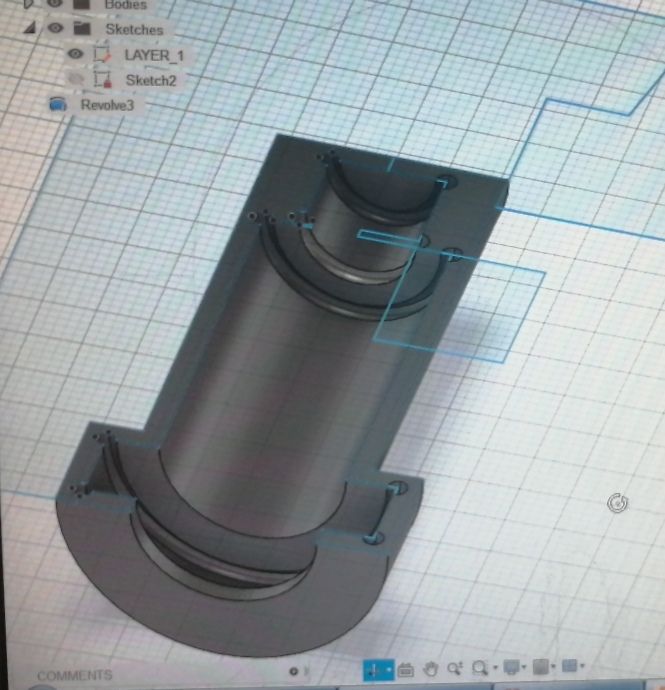
Task: Expand the Grid and Snaps dropdown arrow
Action: [x=553, y=666]
